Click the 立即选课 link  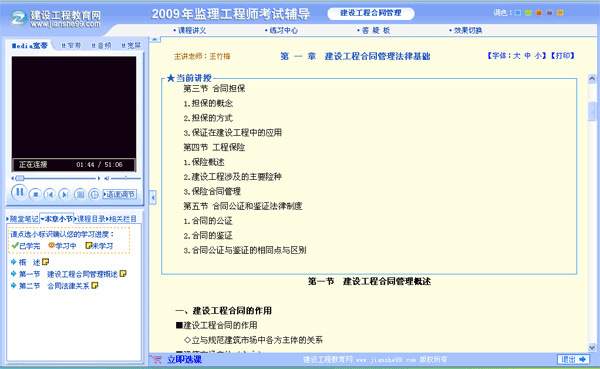(184, 359)
